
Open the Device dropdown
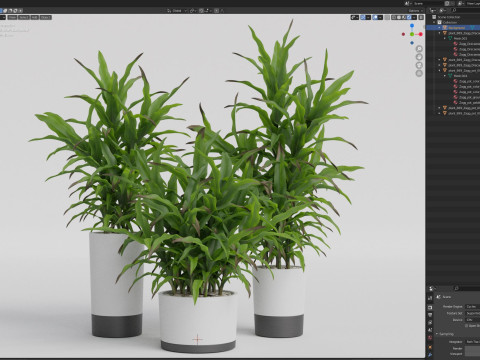tap(472, 320)
